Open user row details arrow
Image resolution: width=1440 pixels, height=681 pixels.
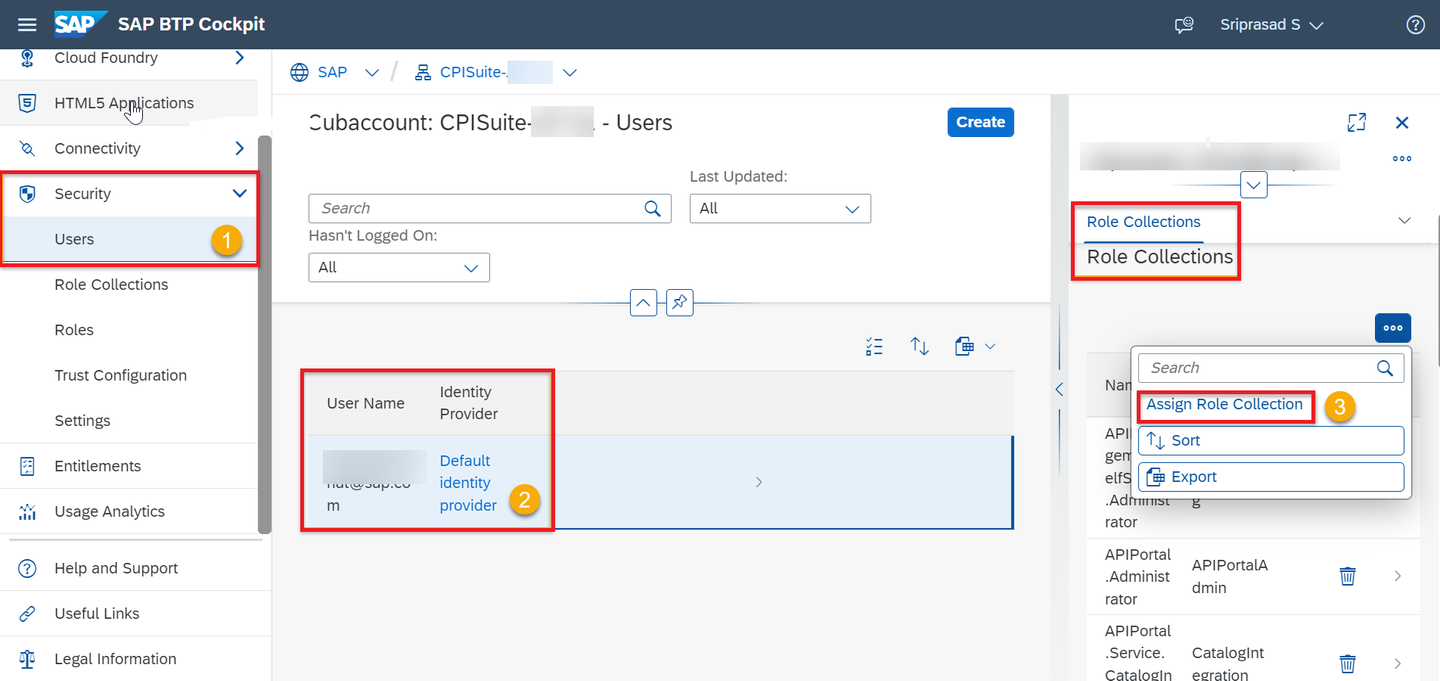(758, 482)
